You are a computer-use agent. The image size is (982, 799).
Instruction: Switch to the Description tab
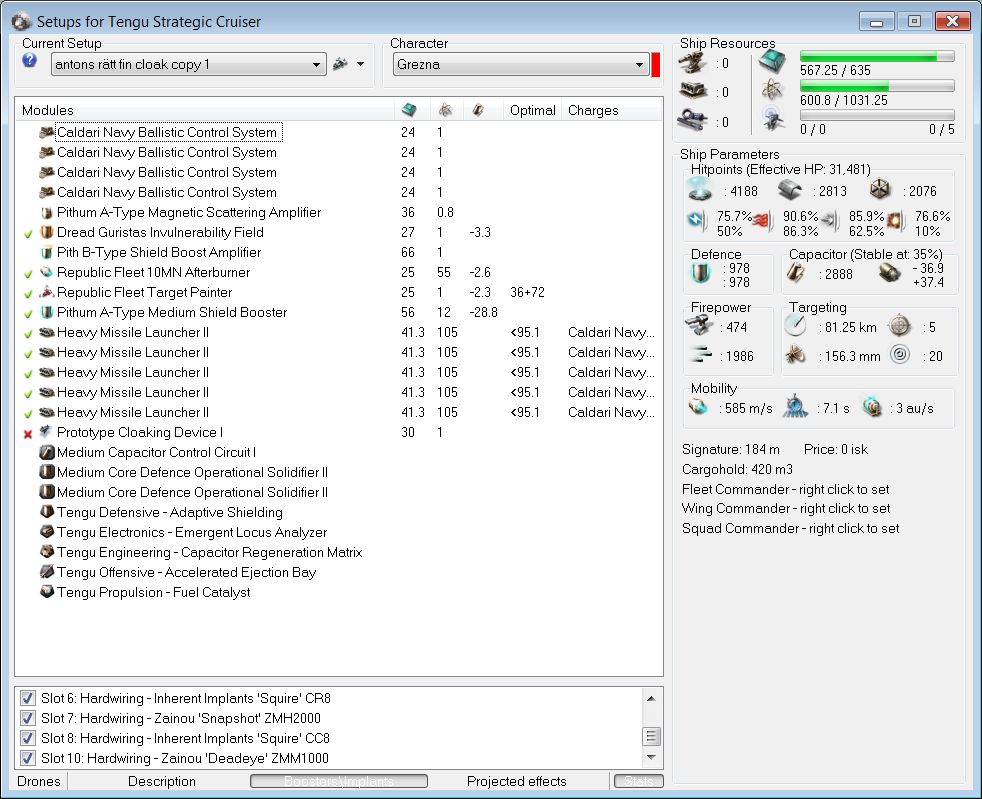coord(162,781)
